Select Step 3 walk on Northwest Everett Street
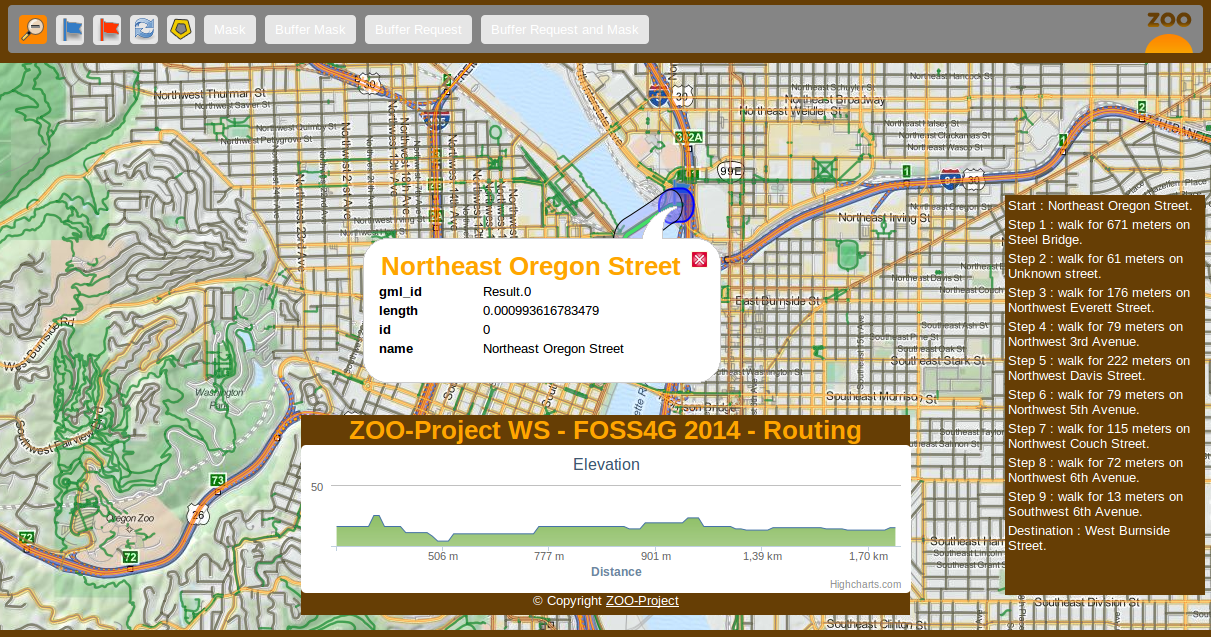 point(1100,300)
